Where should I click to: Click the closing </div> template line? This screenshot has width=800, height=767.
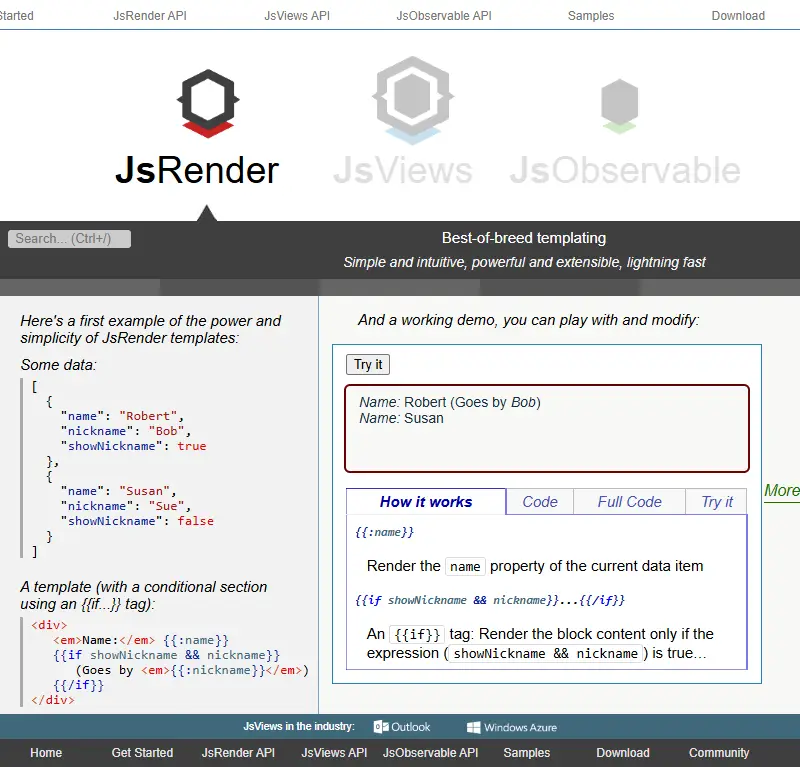[53, 700]
